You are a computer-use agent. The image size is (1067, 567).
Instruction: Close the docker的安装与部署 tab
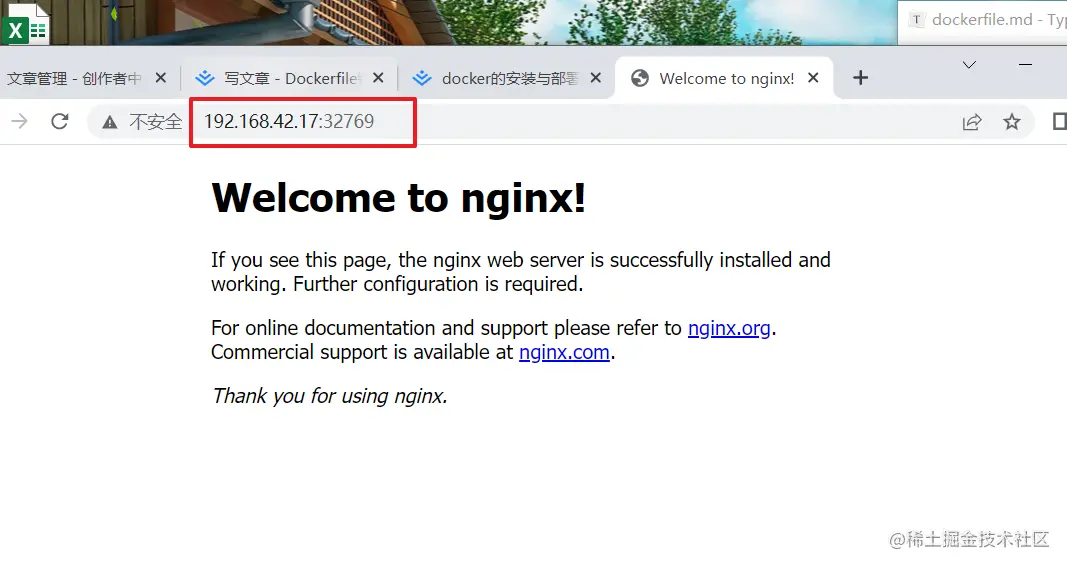click(595, 78)
